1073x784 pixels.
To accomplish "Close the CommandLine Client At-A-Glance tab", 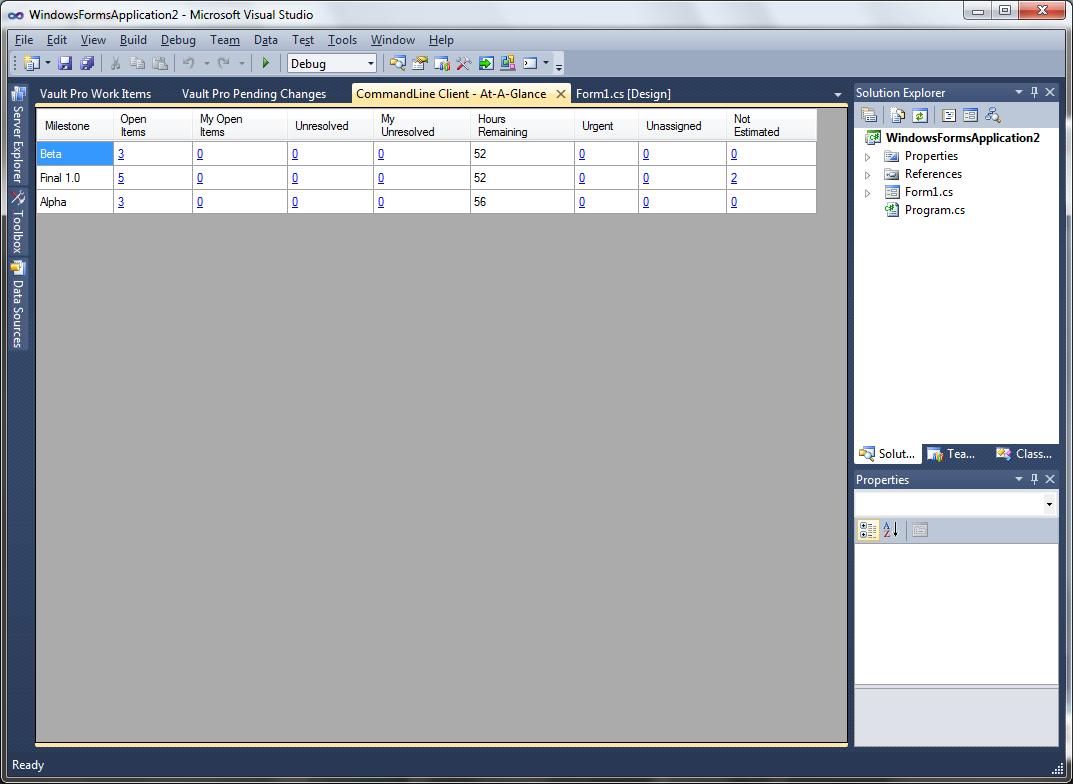I will [x=561, y=94].
